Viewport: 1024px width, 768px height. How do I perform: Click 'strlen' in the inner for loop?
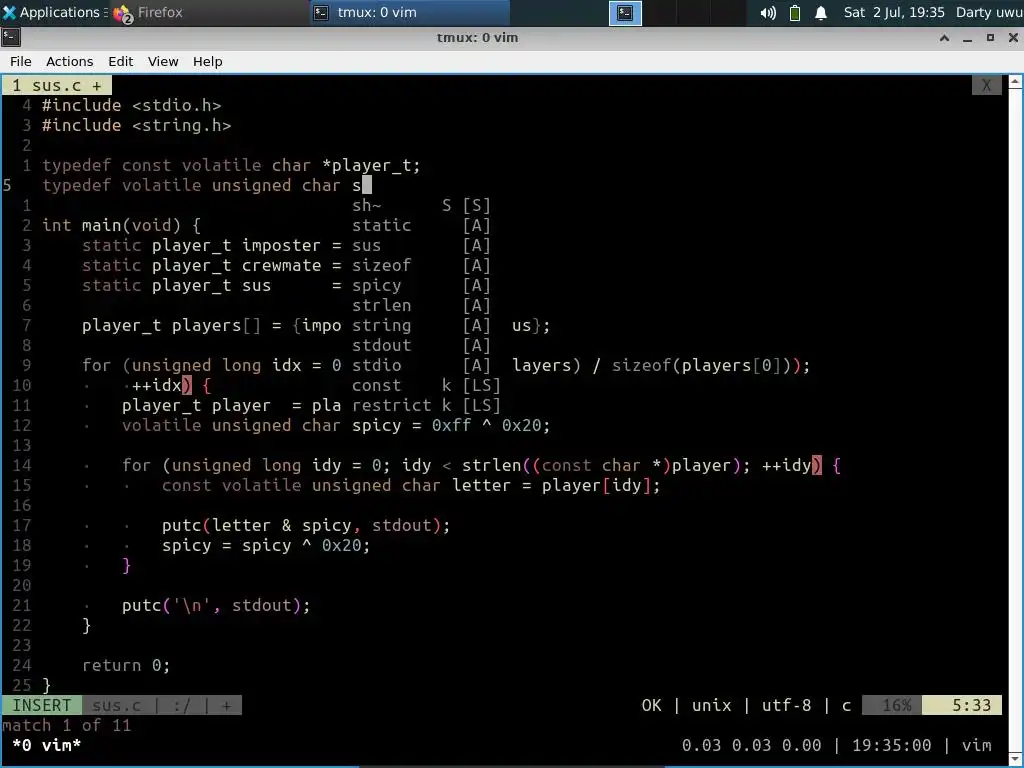pos(492,465)
